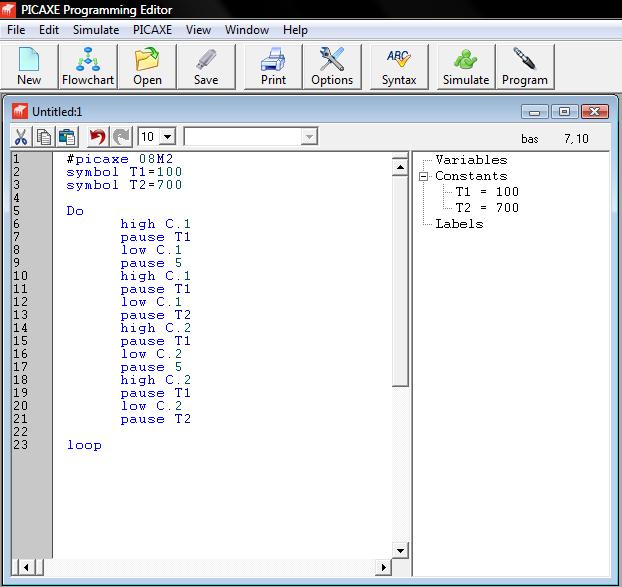Select the Labels tree item
Screen dimensions: 622x587
tap(459, 224)
